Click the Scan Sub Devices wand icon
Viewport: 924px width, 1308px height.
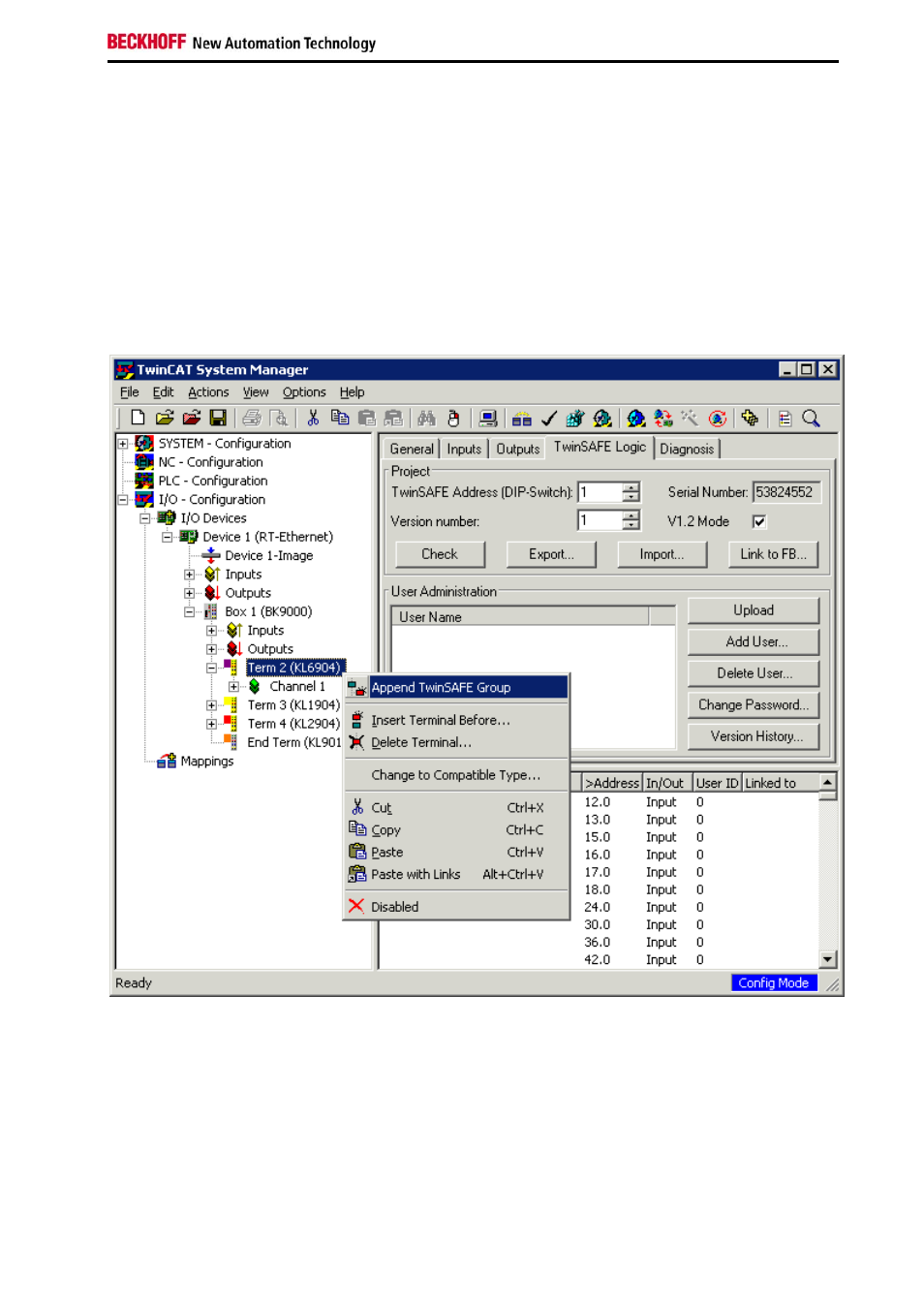click(x=690, y=419)
